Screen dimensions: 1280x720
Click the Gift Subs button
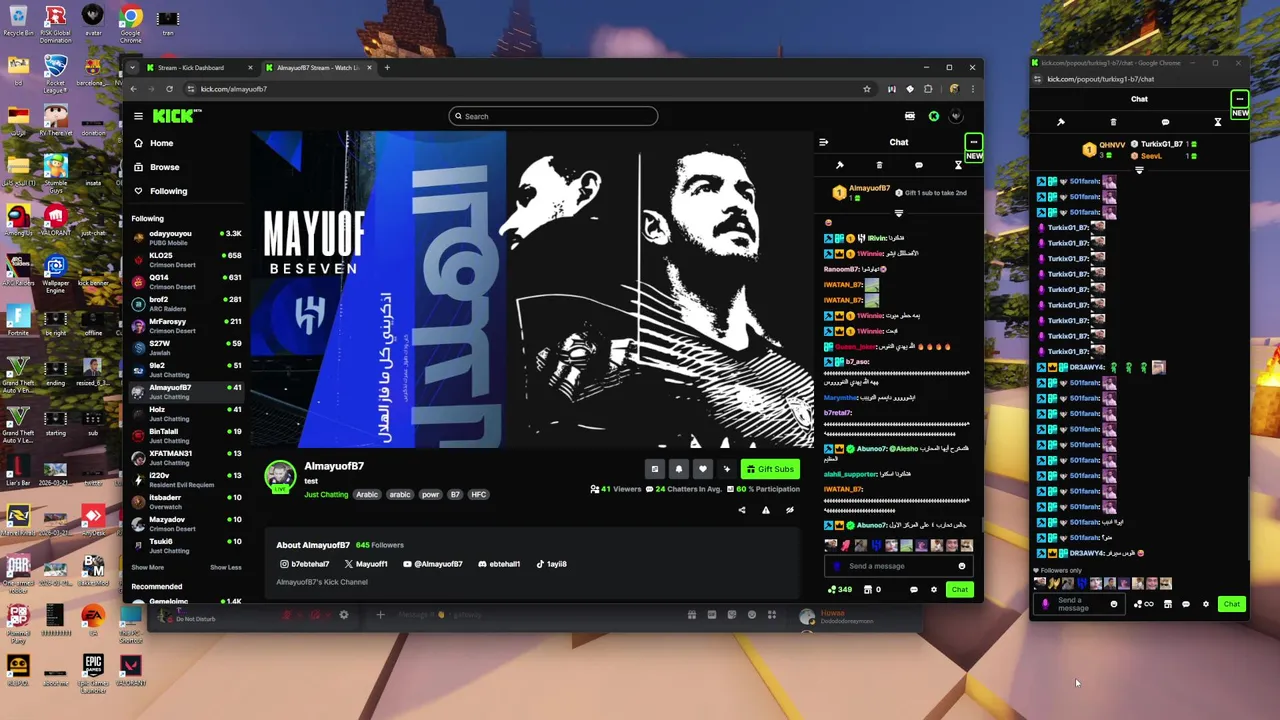click(x=770, y=469)
